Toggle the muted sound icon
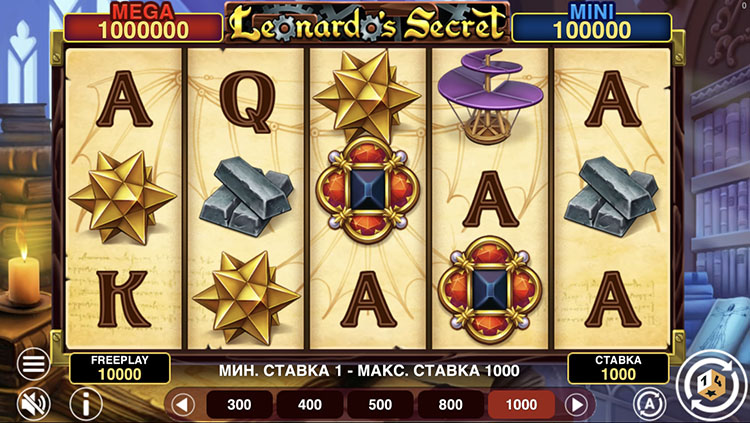This screenshot has height=423, width=750. click(x=33, y=404)
